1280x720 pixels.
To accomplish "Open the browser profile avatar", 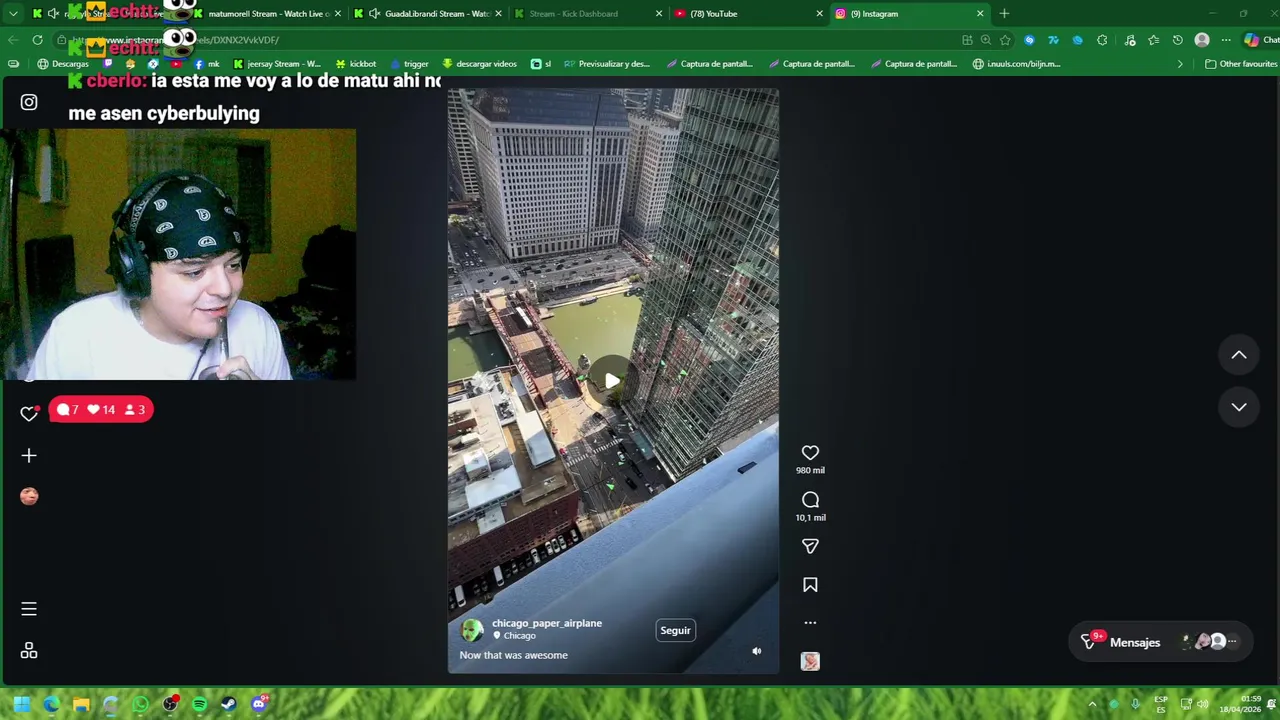I will [x=1202, y=40].
